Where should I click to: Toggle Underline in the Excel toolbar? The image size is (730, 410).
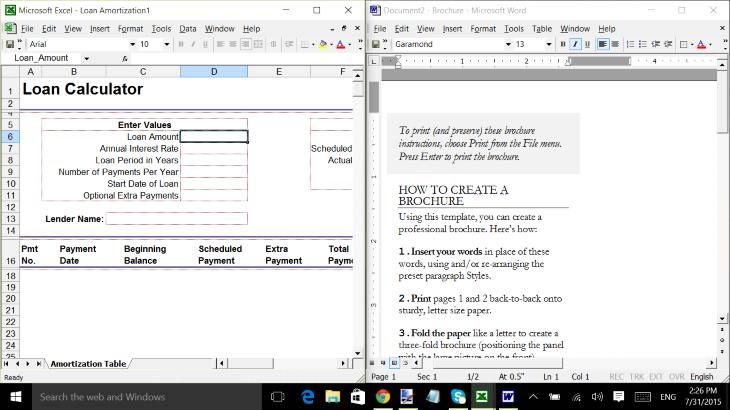pos(205,44)
